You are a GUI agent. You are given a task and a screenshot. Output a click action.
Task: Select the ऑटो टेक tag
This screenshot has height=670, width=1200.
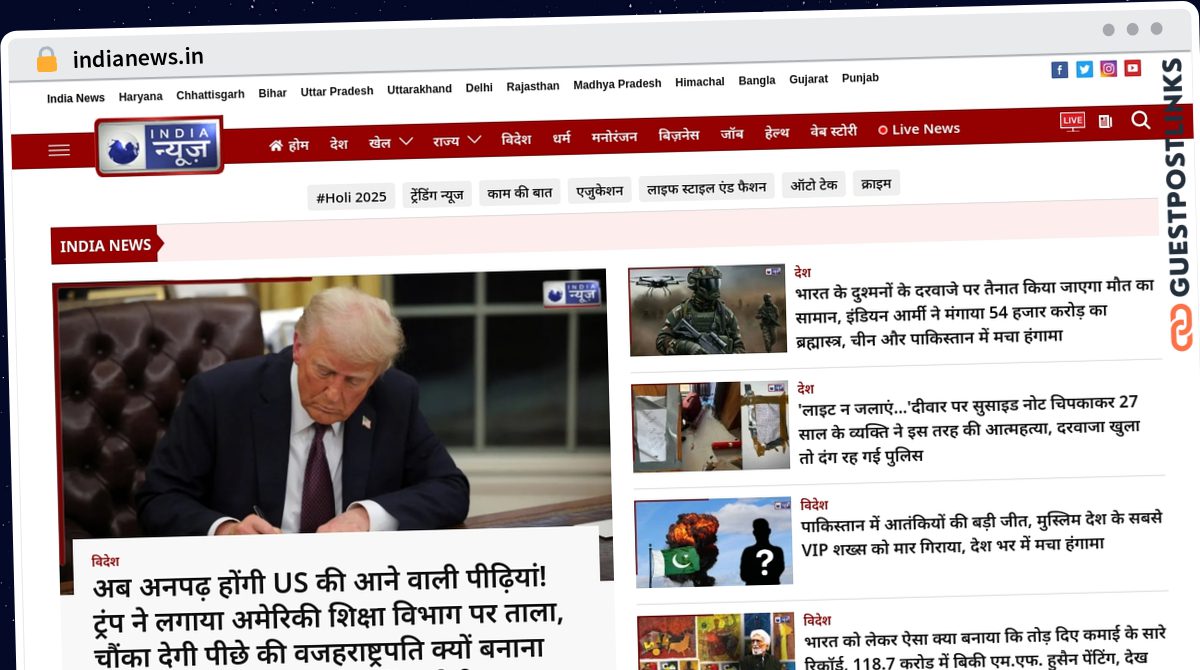click(x=814, y=185)
